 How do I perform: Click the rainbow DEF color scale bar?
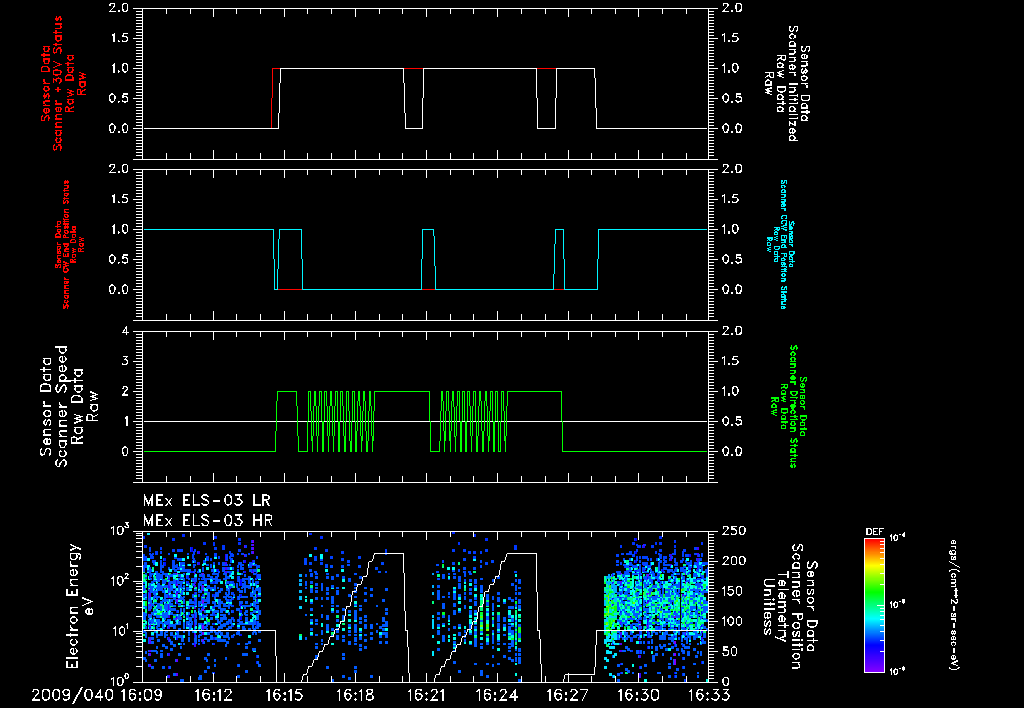(874, 605)
